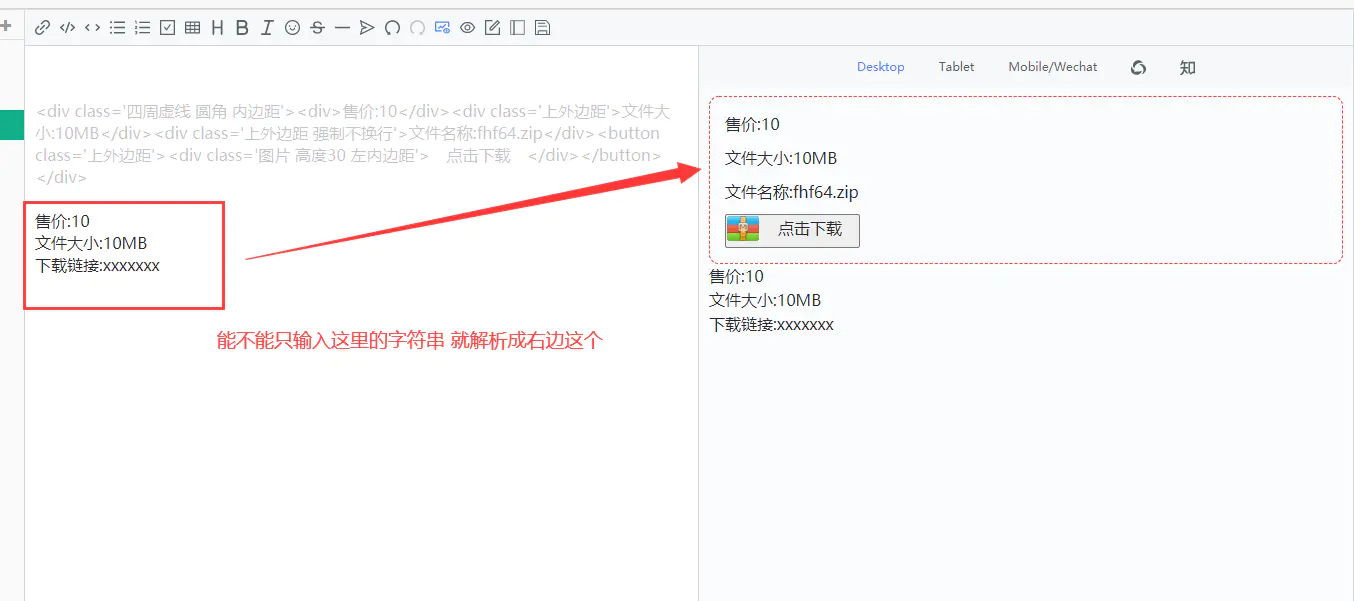Insert a table via toolbar

[192, 28]
